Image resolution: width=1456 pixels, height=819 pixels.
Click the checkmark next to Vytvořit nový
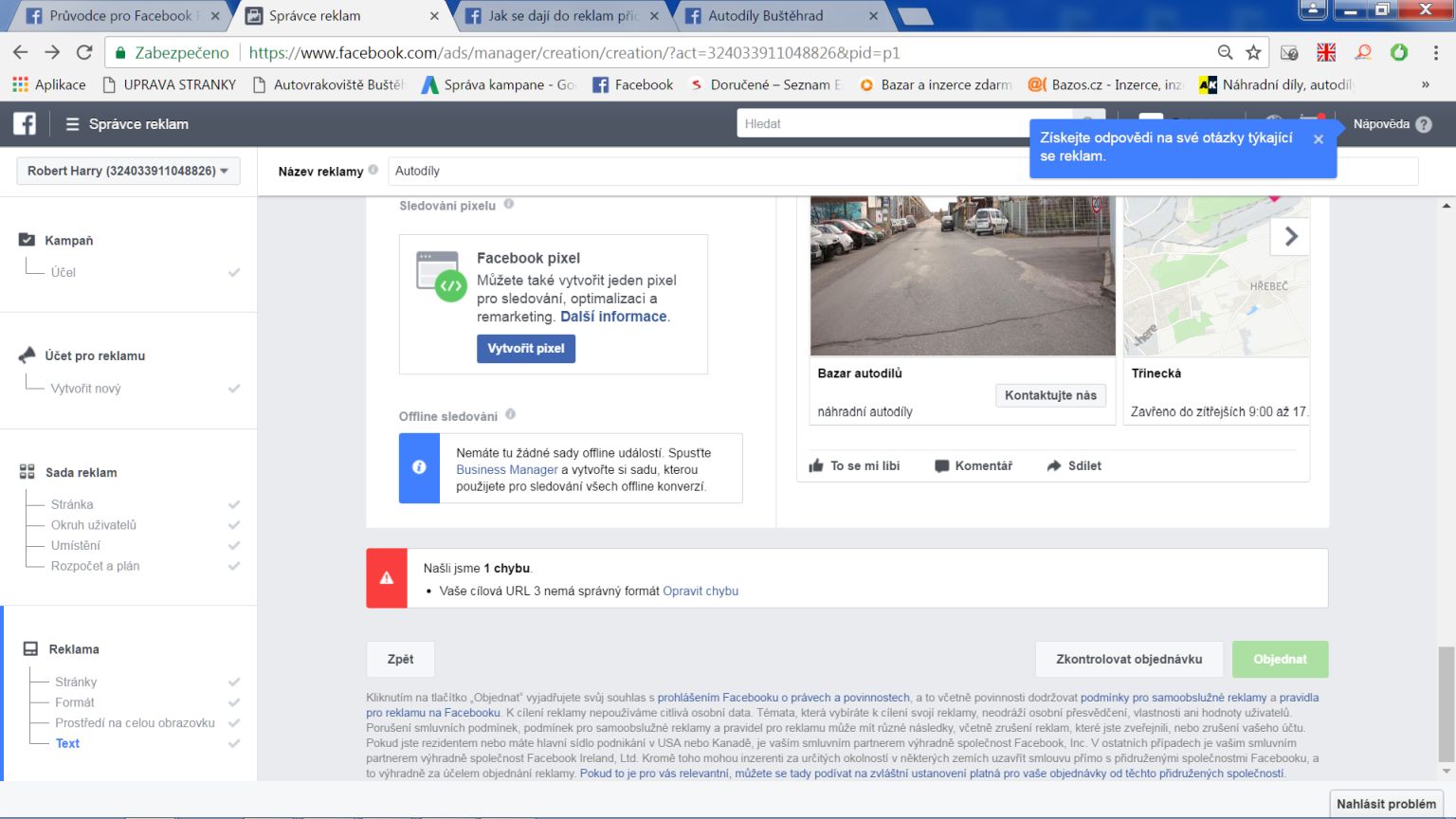(x=234, y=388)
